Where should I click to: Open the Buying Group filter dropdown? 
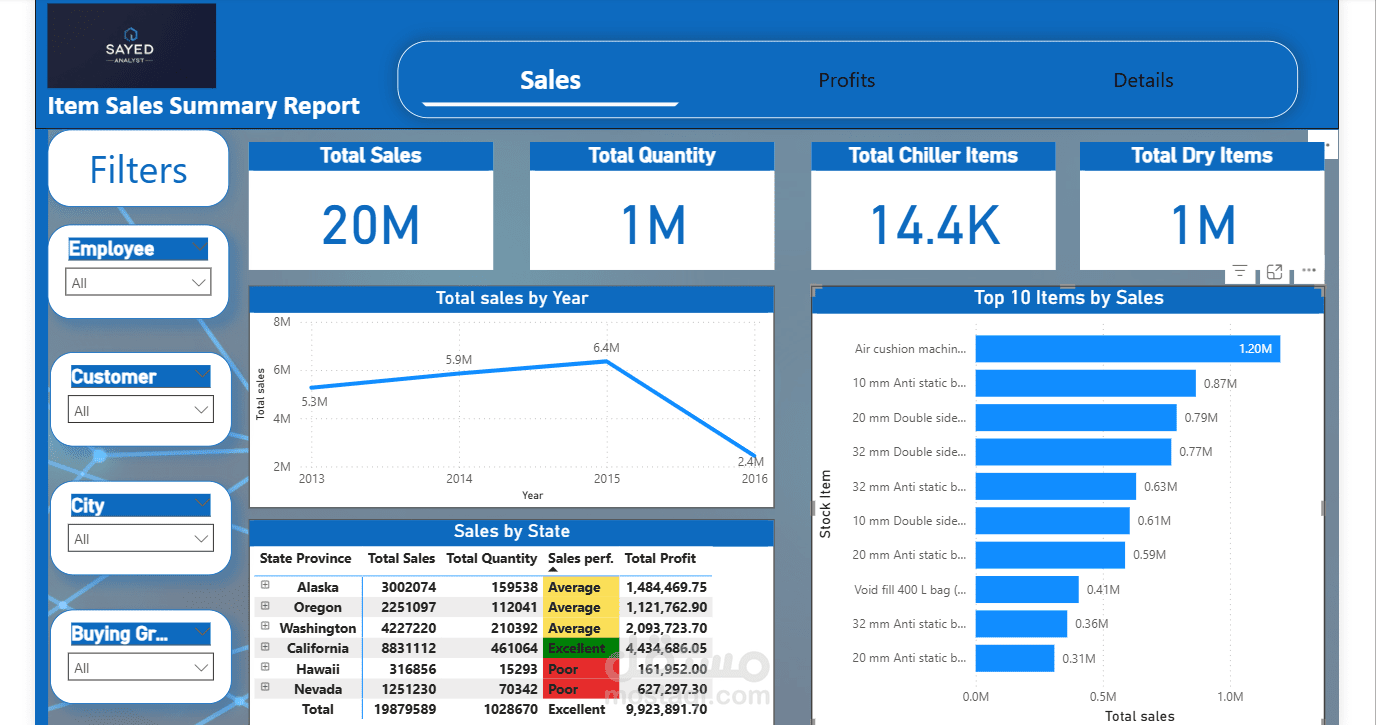pyautogui.click(x=140, y=666)
